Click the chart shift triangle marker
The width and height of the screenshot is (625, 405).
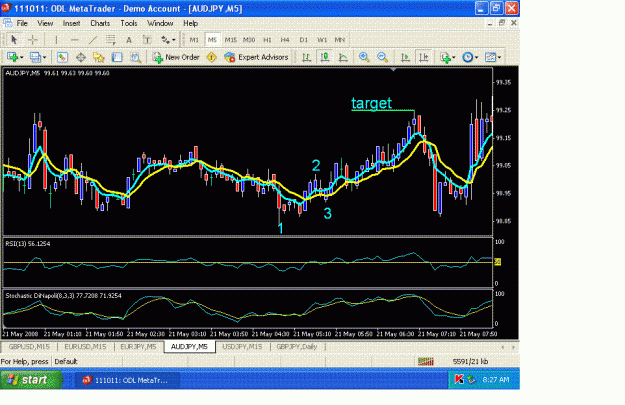[393, 70]
